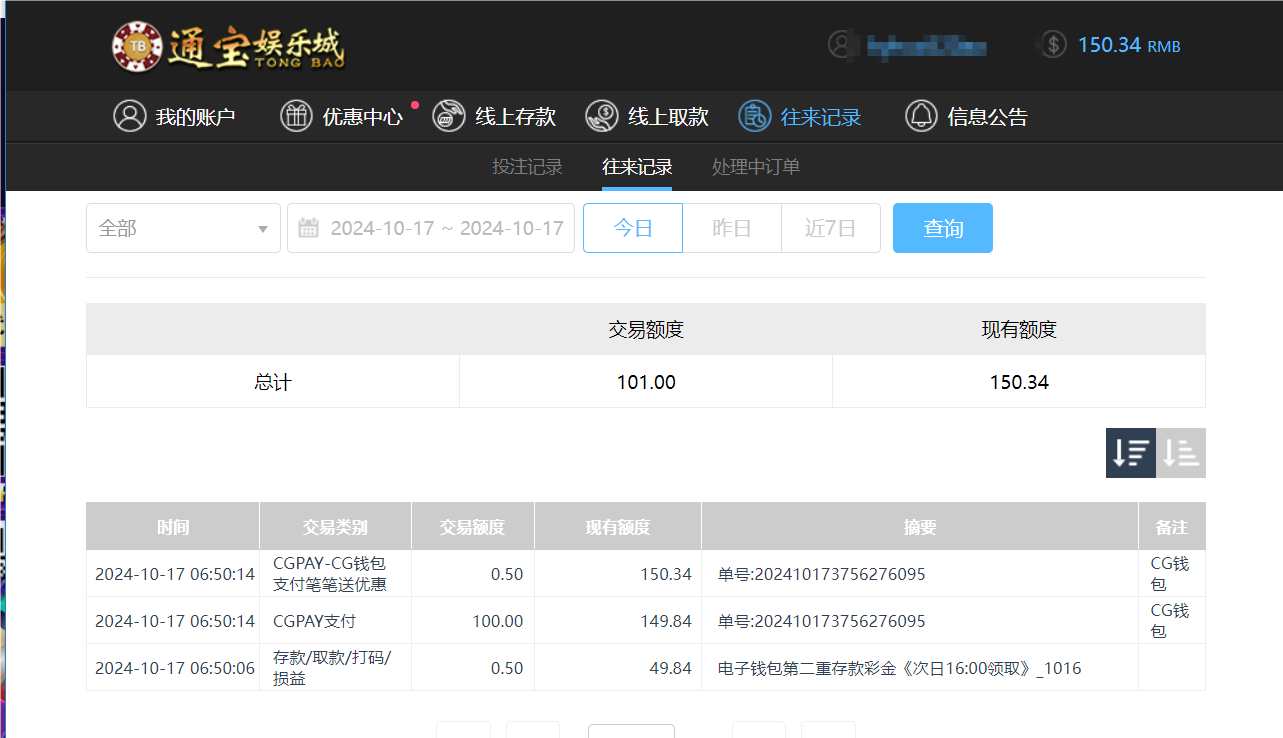Toggle the 今日 date filter
This screenshot has height=738, width=1283.
pyautogui.click(x=632, y=228)
